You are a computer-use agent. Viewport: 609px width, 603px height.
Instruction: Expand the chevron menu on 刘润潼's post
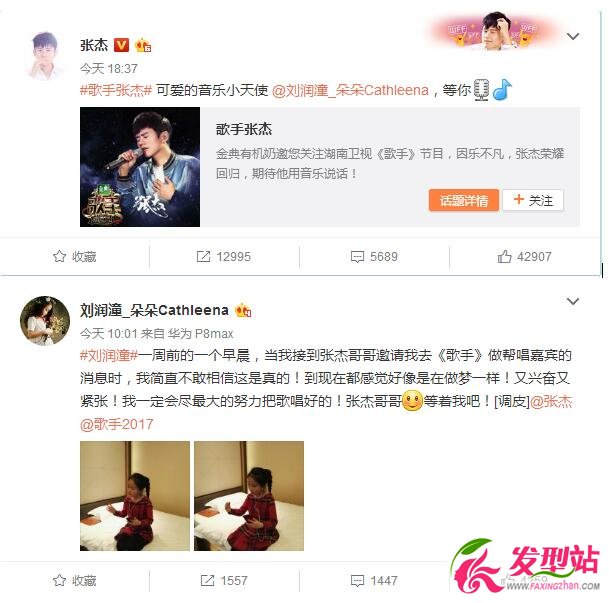pos(573,301)
